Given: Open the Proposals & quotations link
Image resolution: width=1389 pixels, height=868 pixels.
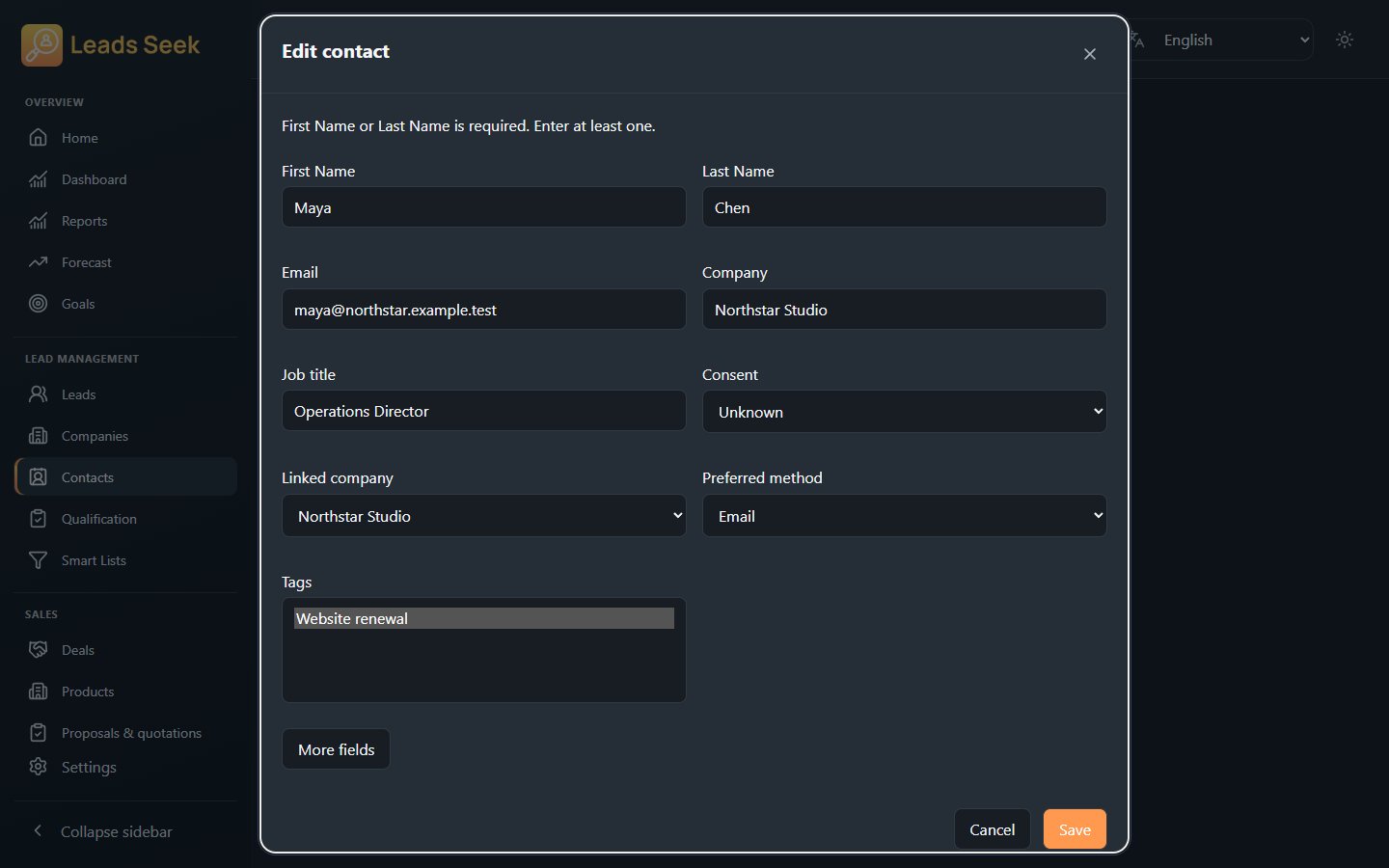Looking at the screenshot, I should coord(125,733).
